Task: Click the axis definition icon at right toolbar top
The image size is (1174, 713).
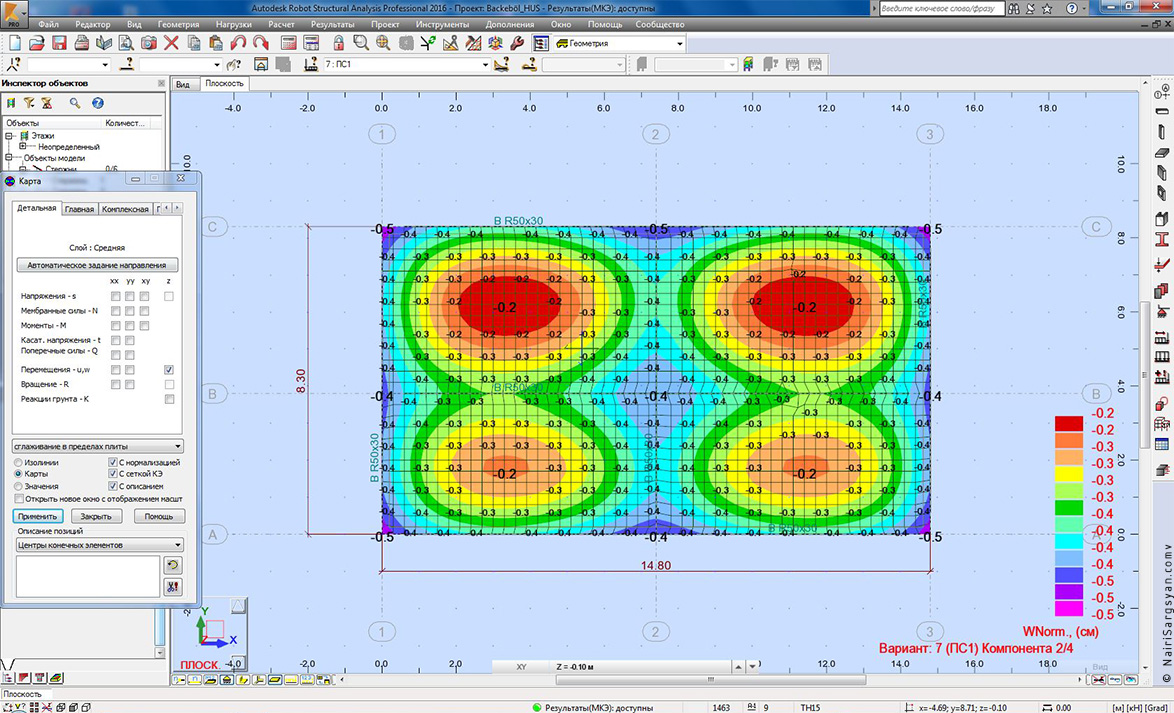Action: pyautogui.click(x=1161, y=93)
